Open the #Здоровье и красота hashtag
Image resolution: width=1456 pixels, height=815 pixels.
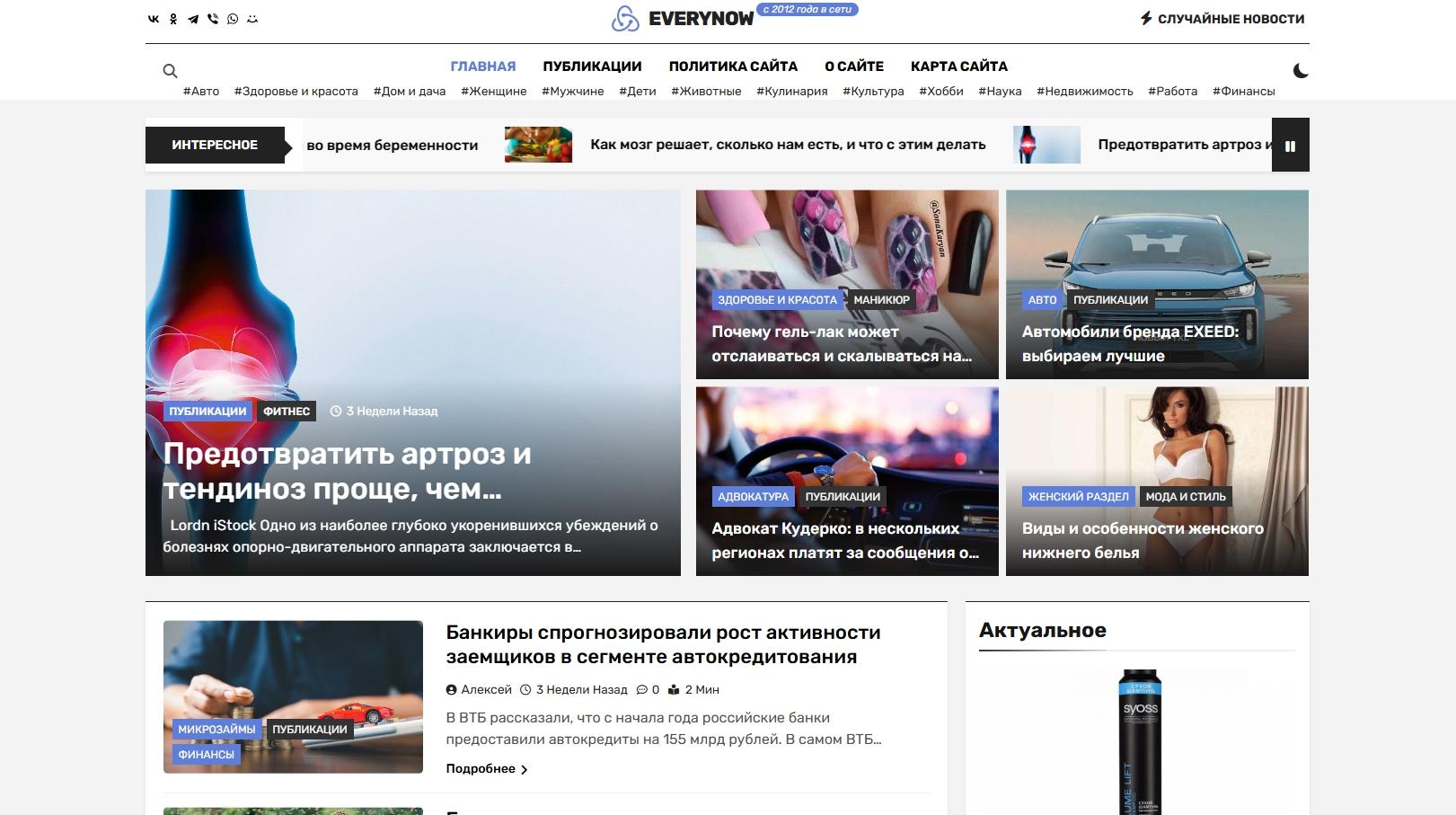[x=296, y=91]
